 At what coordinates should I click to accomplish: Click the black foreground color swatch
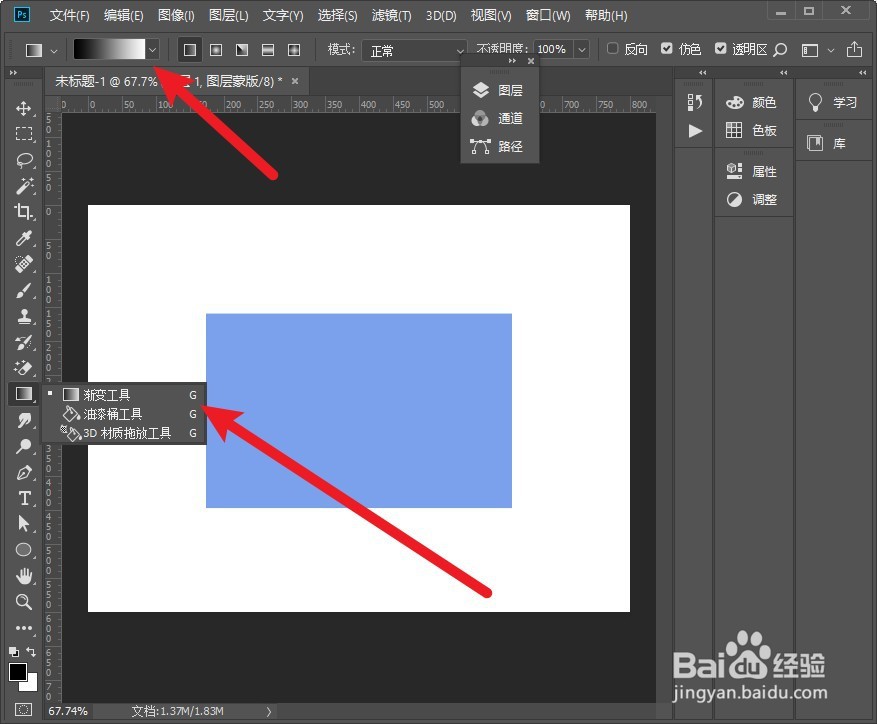[18, 672]
